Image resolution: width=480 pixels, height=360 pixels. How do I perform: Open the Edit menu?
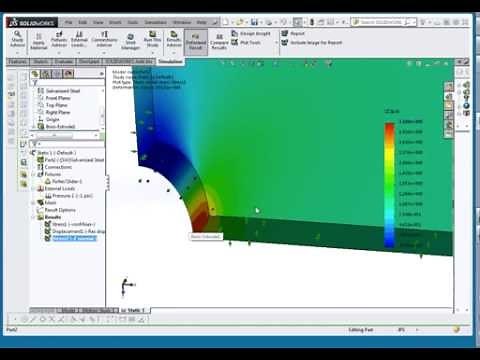pos(83,22)
